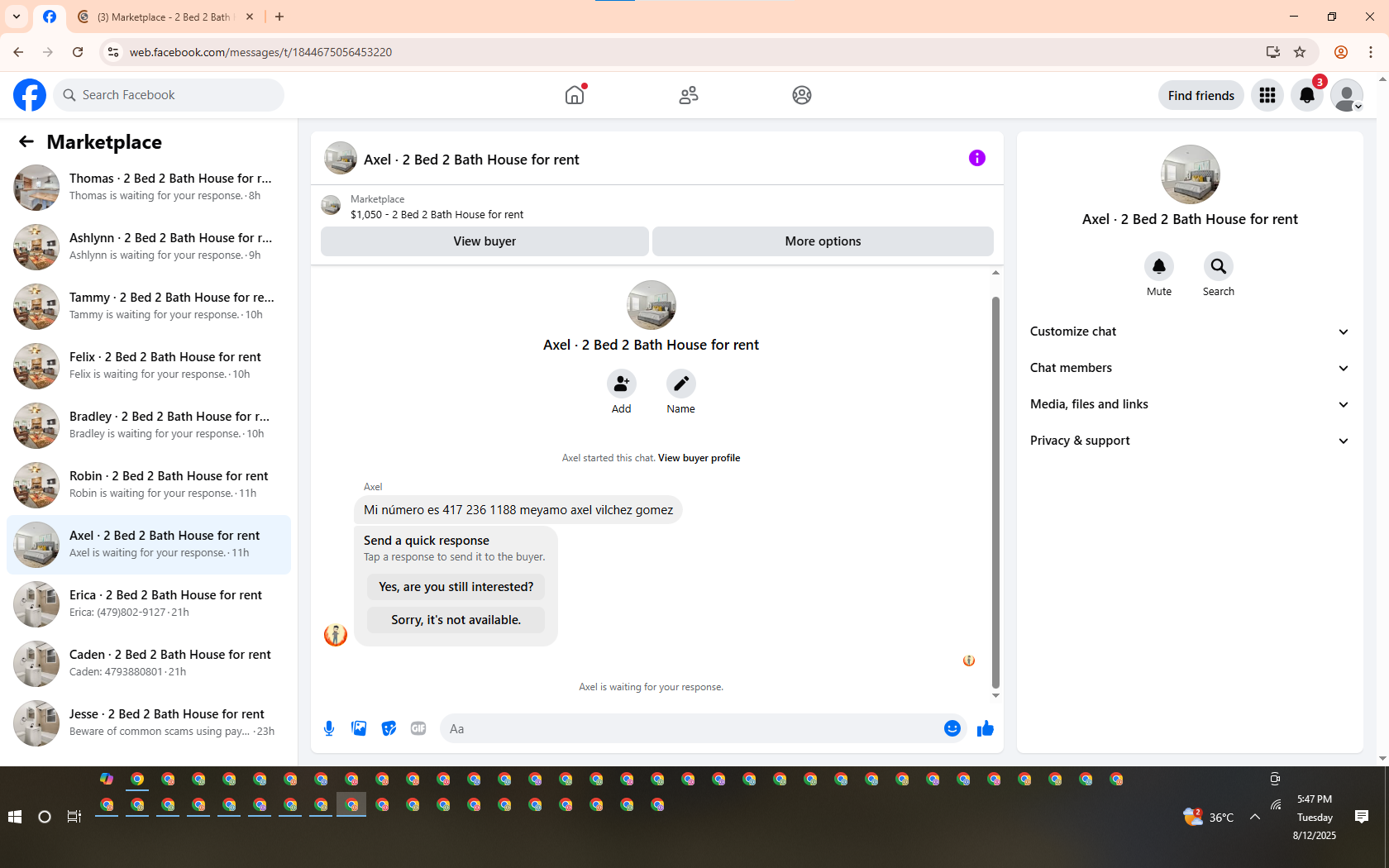The image size is (1389, 868).
Task: Open the Groups icon in top navigation
Action: click(x=802, y=95)
